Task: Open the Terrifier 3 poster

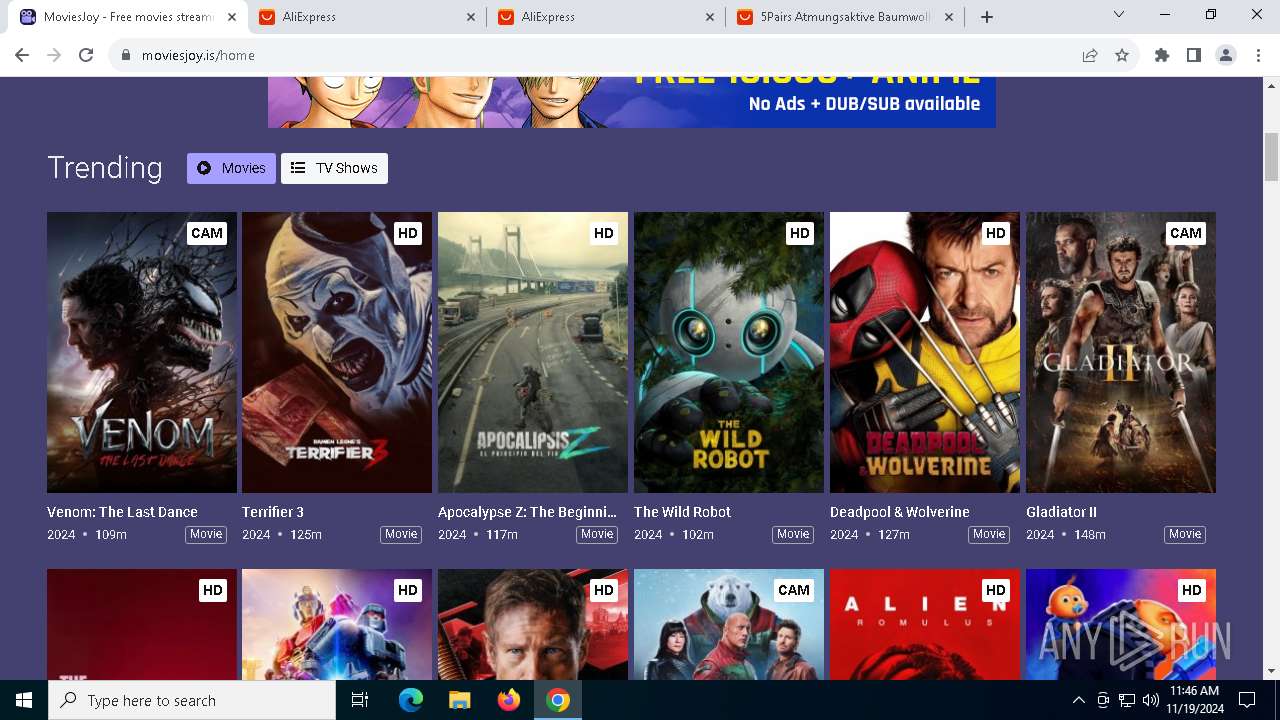Action: [x=337, y=352]
